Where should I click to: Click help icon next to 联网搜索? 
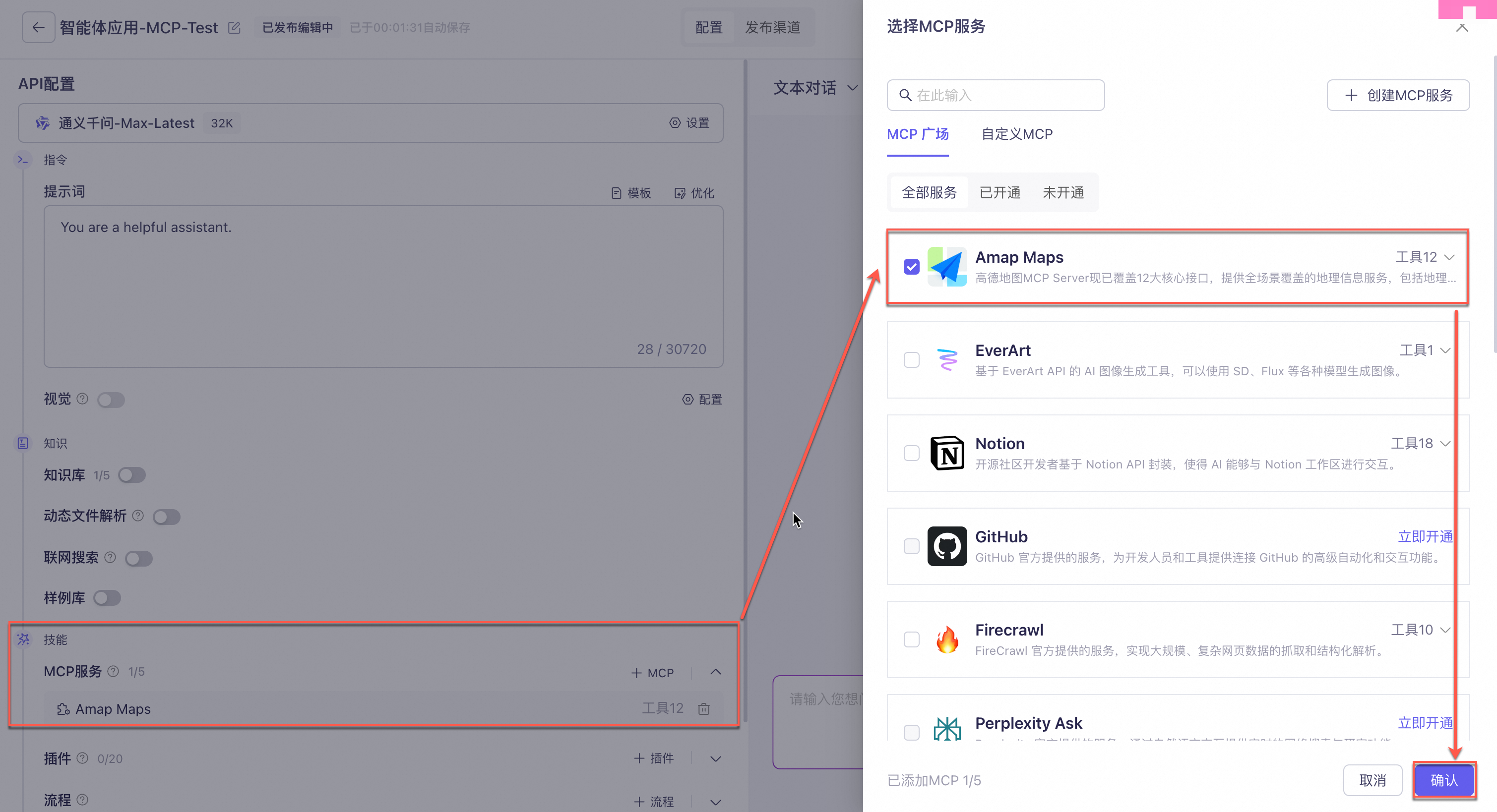[x=110, y=557]
